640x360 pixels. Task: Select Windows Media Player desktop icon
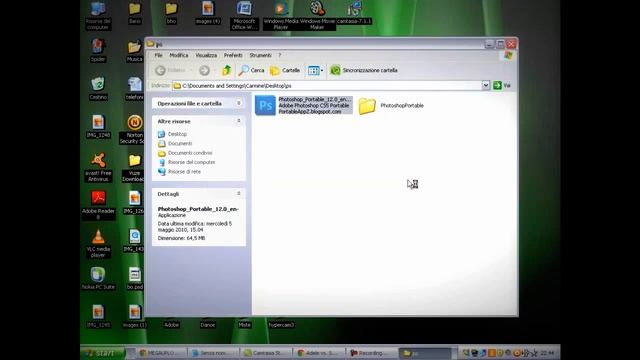tap(281, 16)
